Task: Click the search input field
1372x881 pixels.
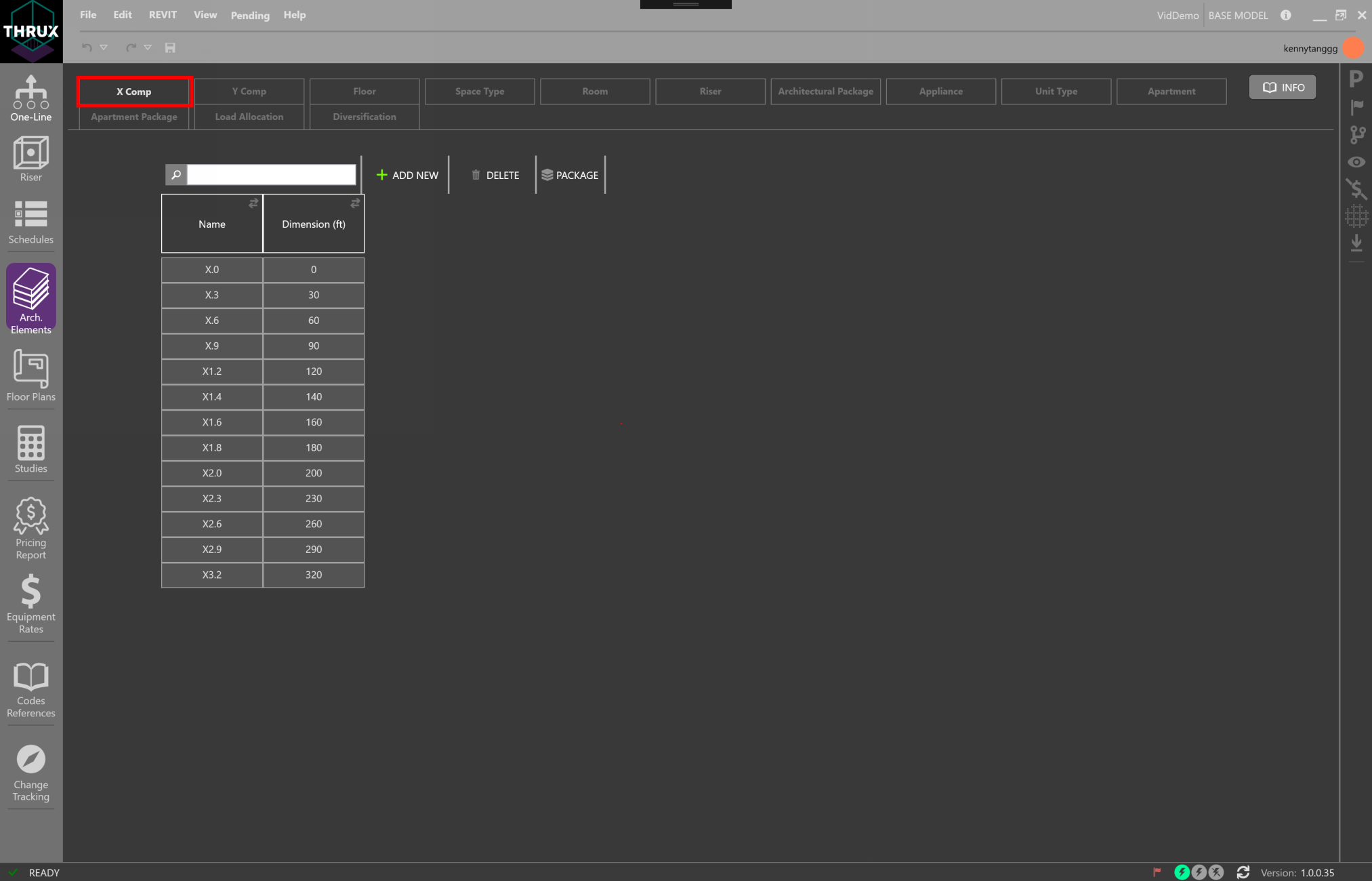Action: [271, 175]
